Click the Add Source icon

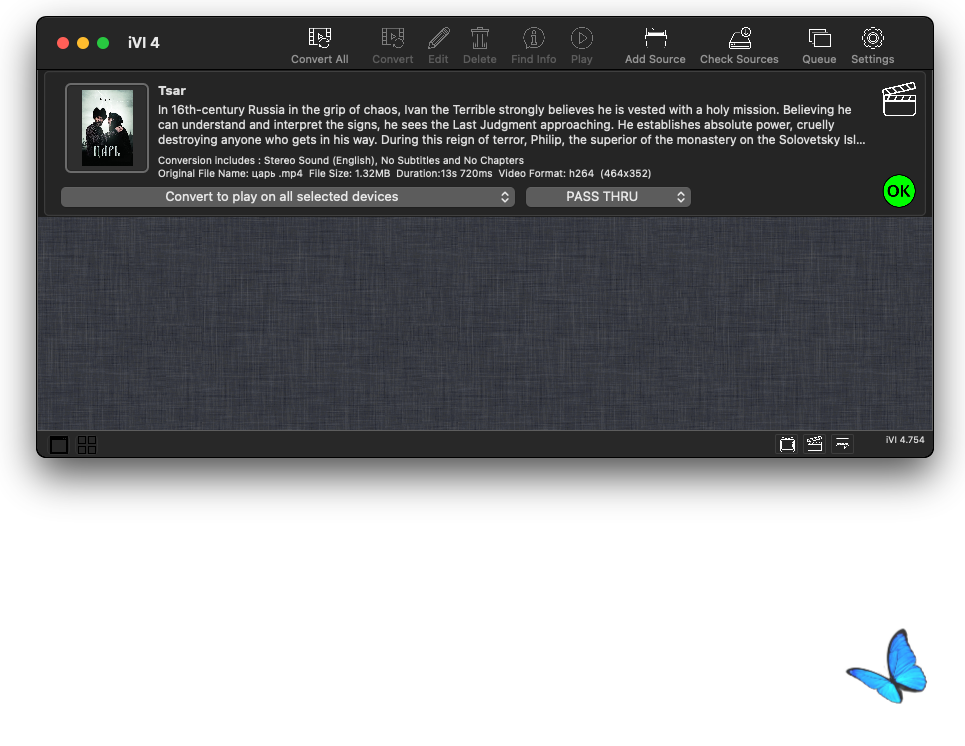click(x=655, y=38)
